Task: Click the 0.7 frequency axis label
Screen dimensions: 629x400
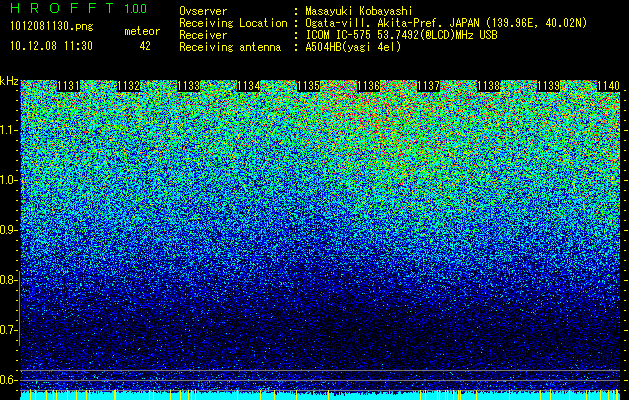Action: coord(8,330)
